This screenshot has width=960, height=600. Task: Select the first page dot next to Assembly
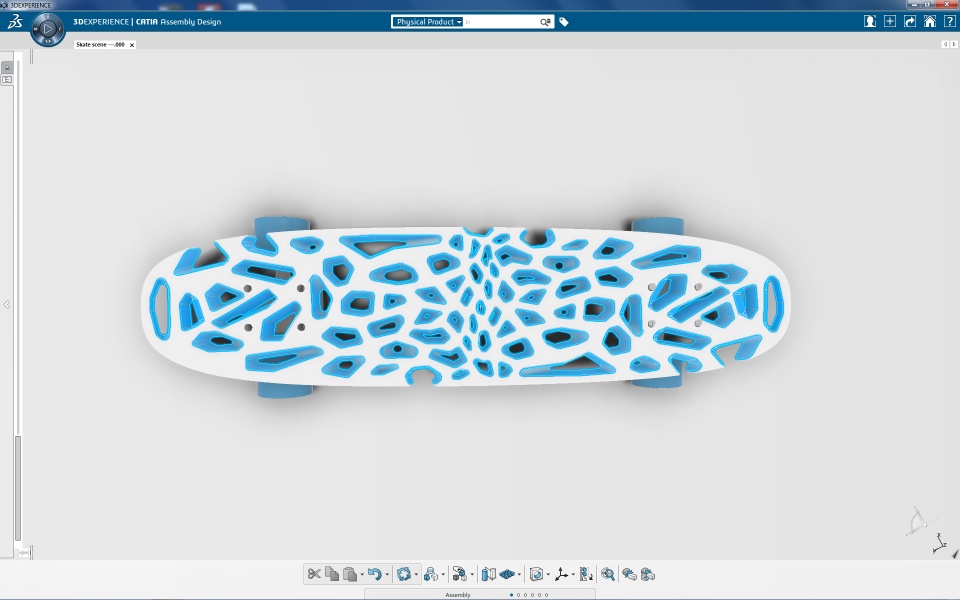tap(511, 595)
